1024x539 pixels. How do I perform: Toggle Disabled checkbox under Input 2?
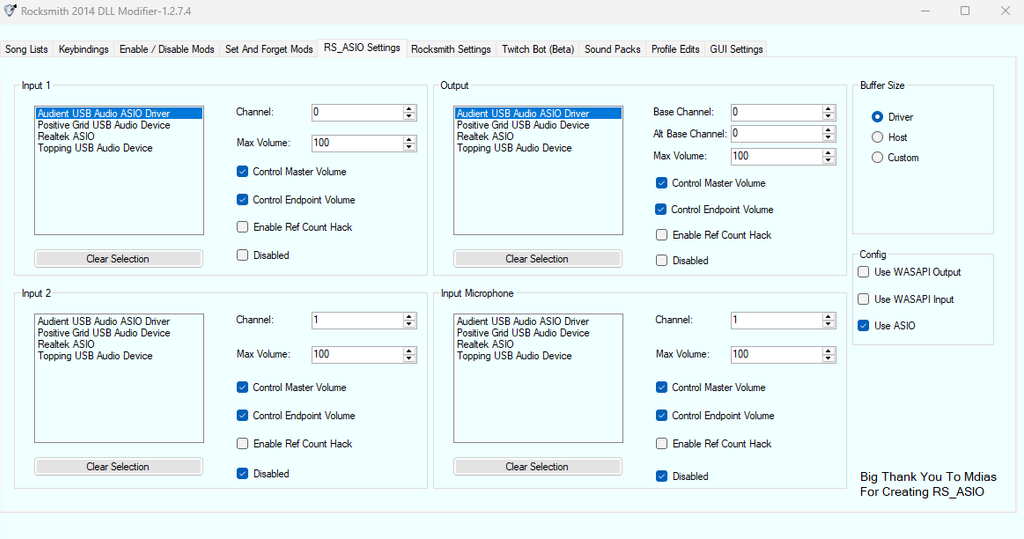pos(243,474)
